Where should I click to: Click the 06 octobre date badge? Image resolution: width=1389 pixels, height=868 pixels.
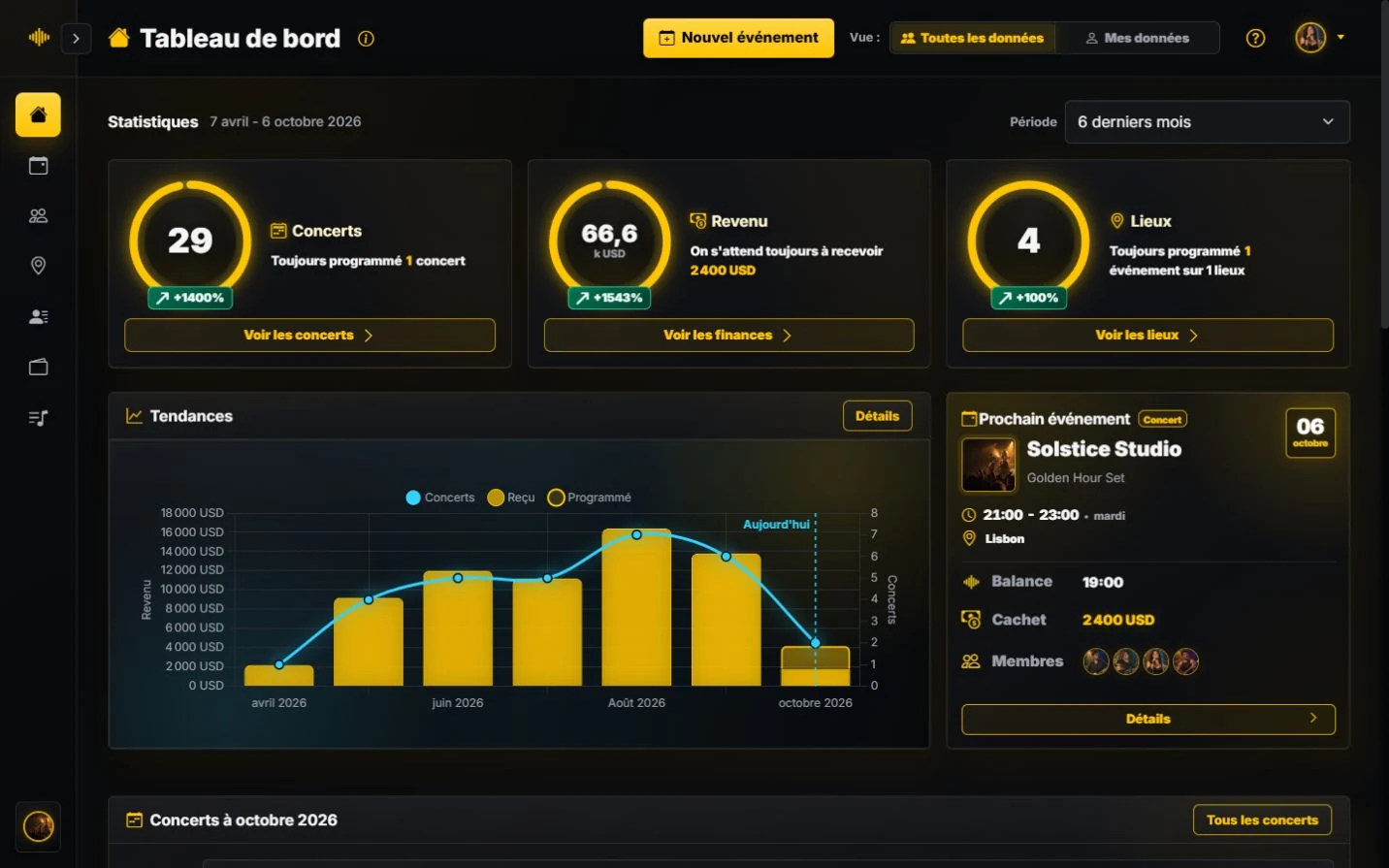[1309, 433]
